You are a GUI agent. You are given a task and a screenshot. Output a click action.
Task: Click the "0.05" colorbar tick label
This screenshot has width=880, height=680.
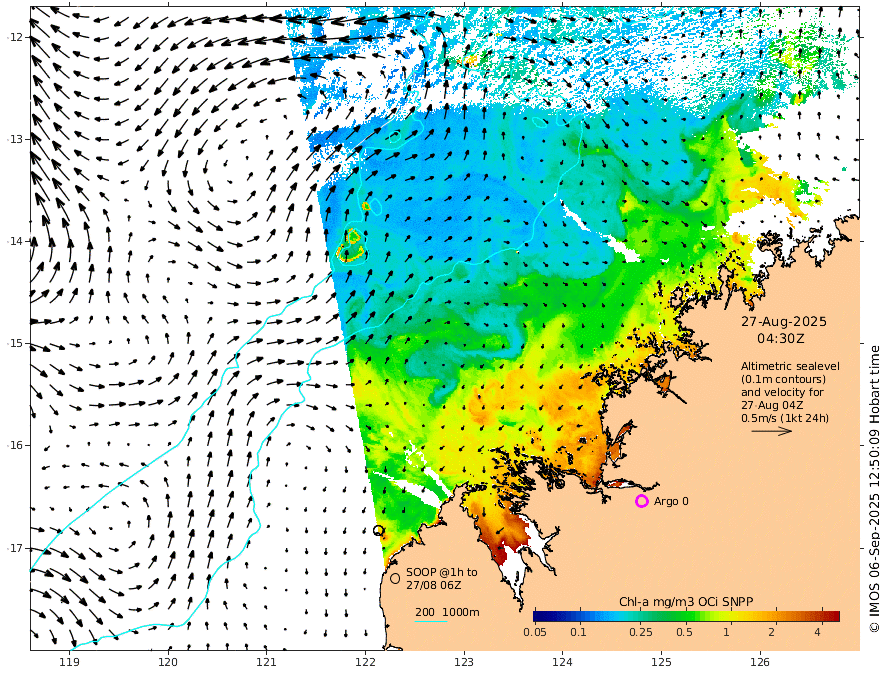click(x=535, y=632)
